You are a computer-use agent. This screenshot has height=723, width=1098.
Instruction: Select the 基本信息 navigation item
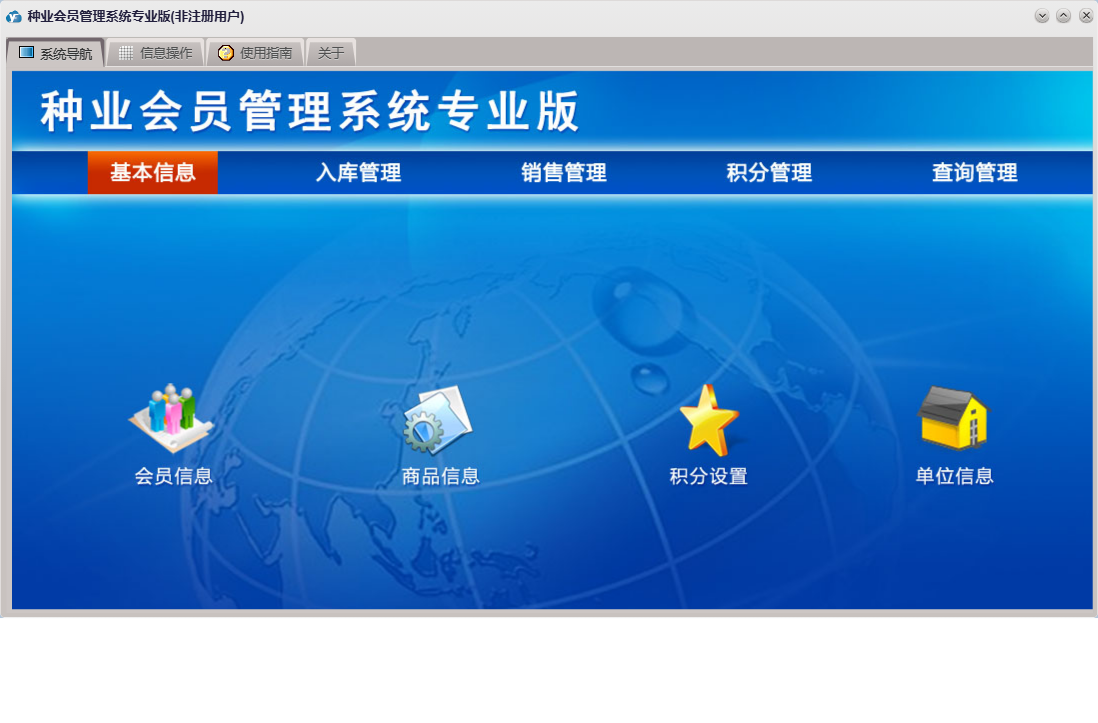[x=153, y=172]
